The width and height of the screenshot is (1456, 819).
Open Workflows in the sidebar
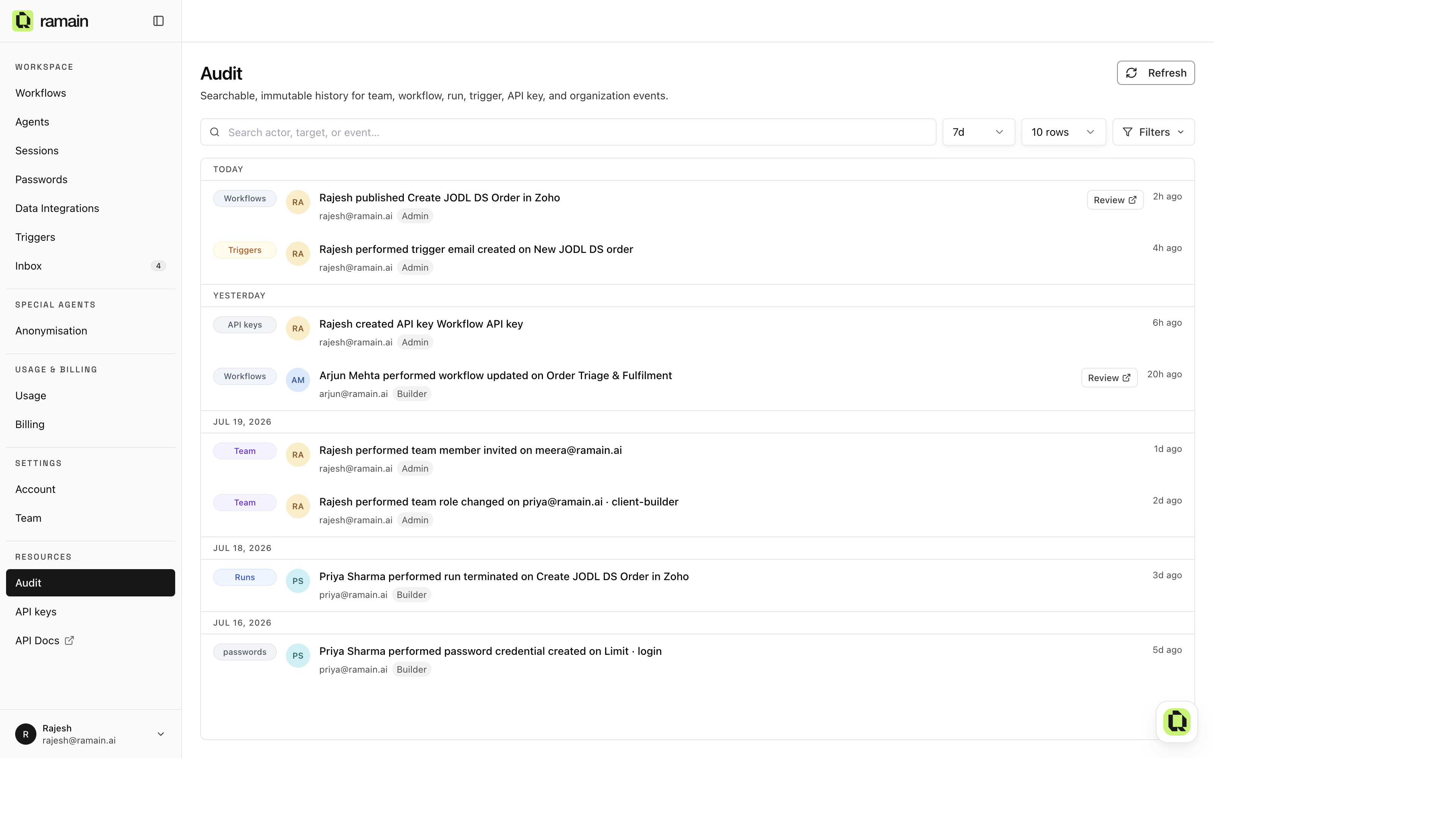point(91,93)
